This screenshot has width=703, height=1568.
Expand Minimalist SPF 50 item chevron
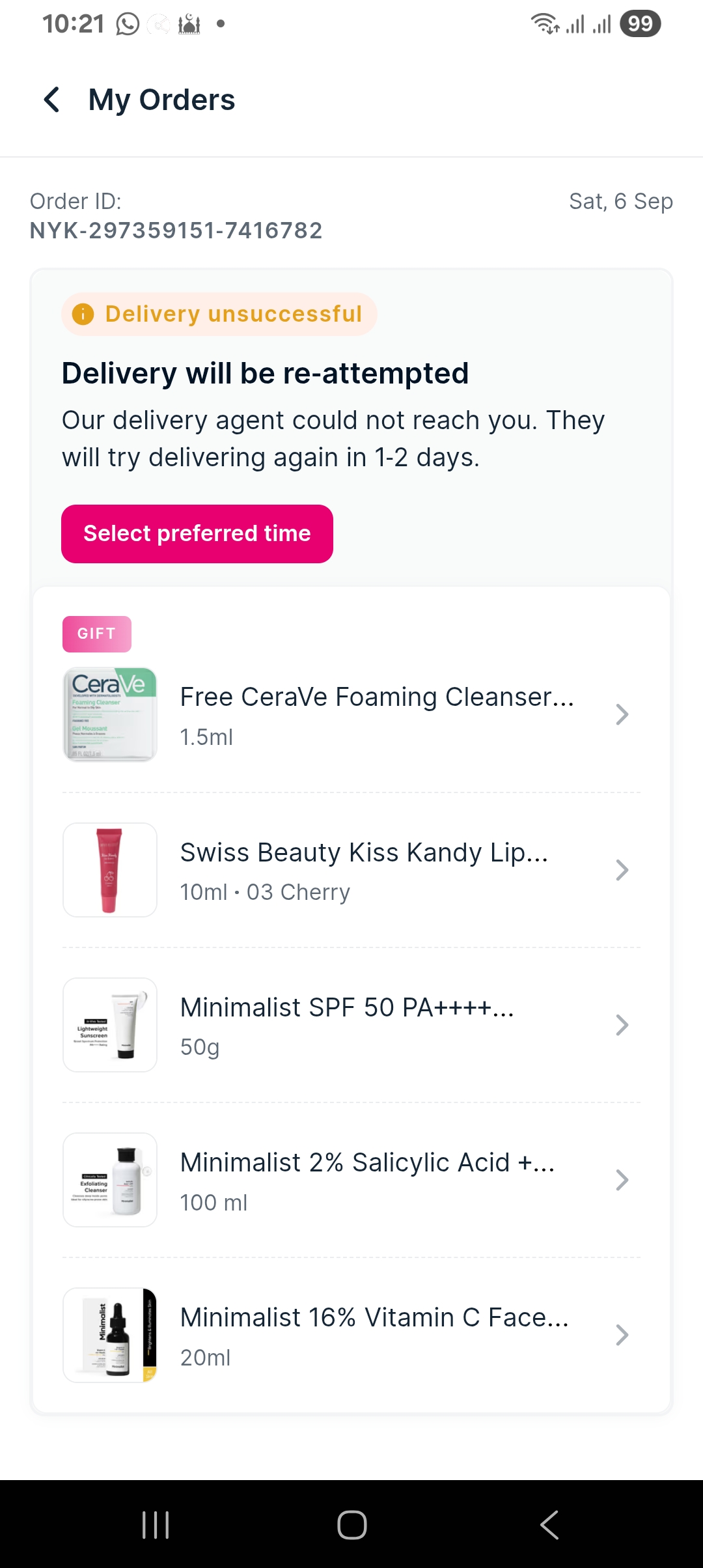[x=622, y=1025]
